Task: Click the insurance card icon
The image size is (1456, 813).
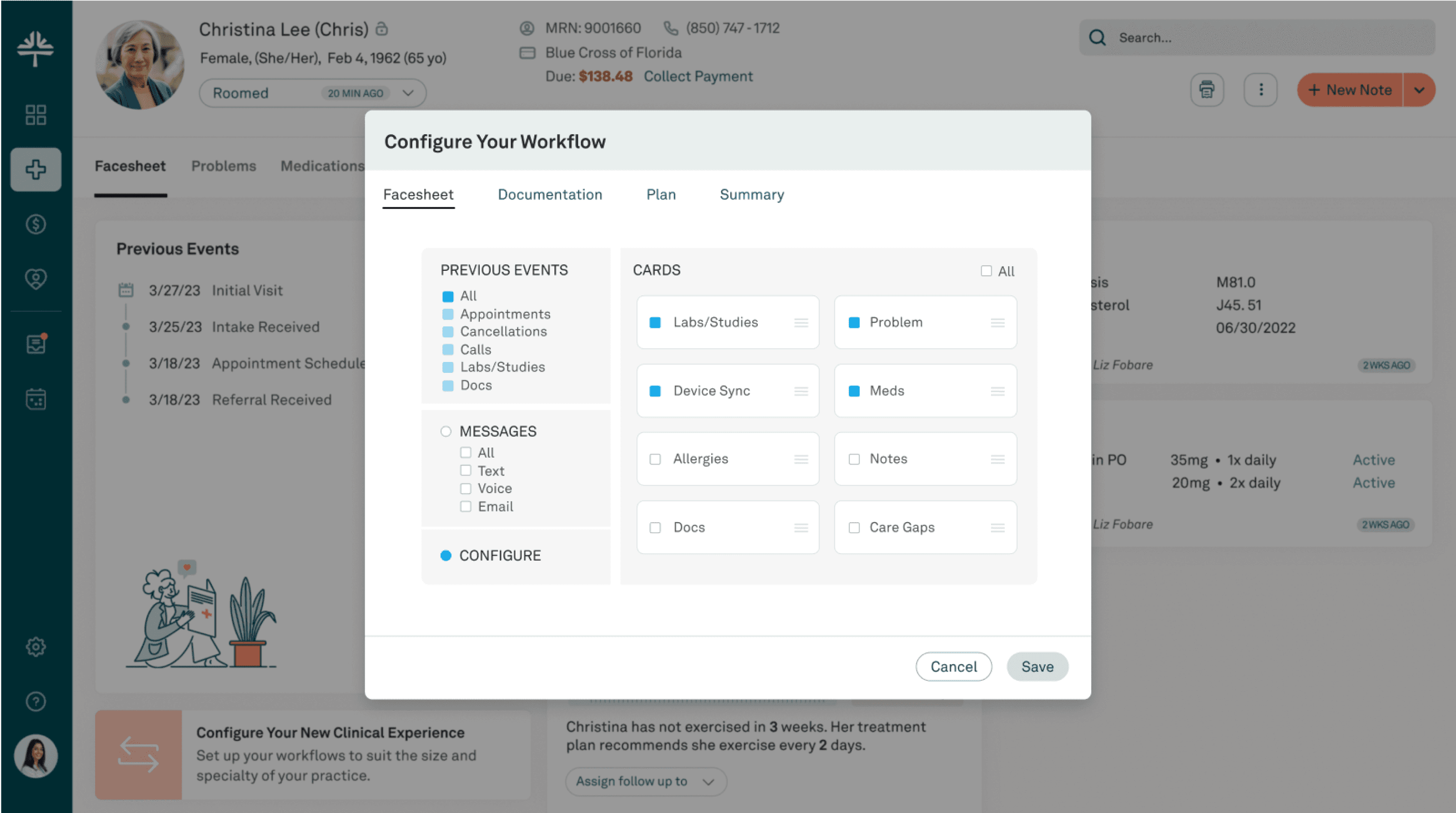Action: tap(527, 53)
